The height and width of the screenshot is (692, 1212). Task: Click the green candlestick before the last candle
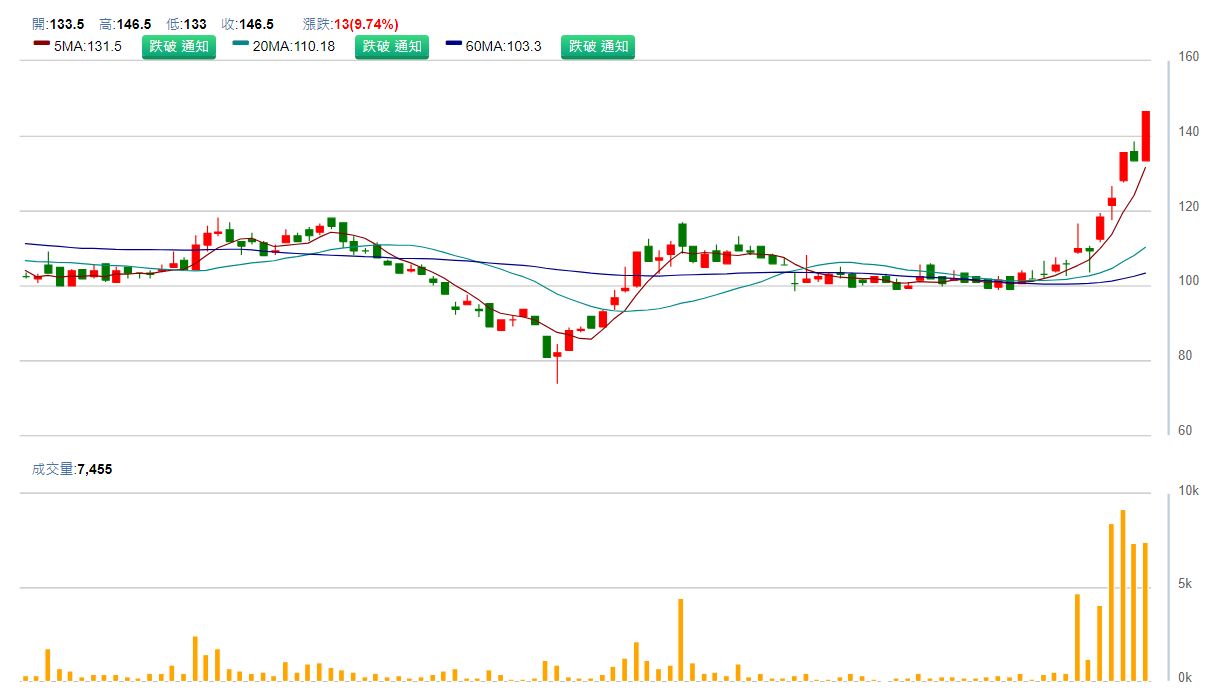pos(1134,155)
